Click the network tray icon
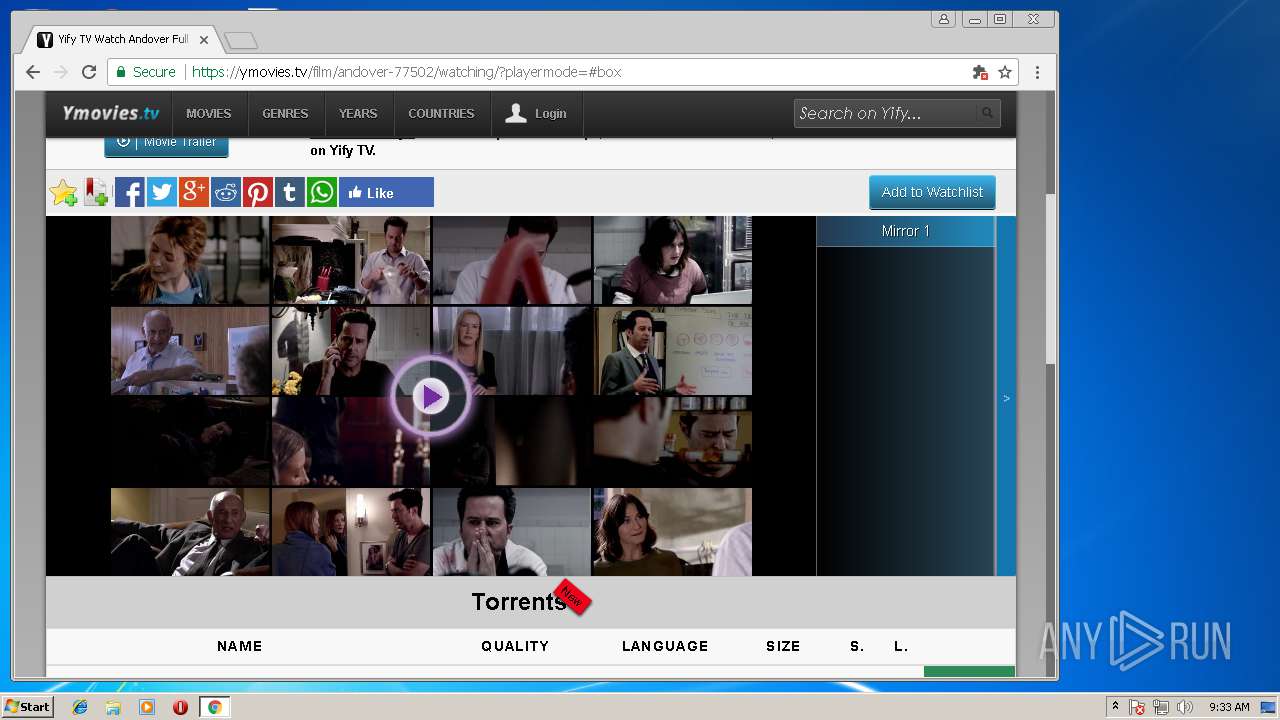Image resolution: width=1280 pixels, height=720 pixels. (1161, 707)
